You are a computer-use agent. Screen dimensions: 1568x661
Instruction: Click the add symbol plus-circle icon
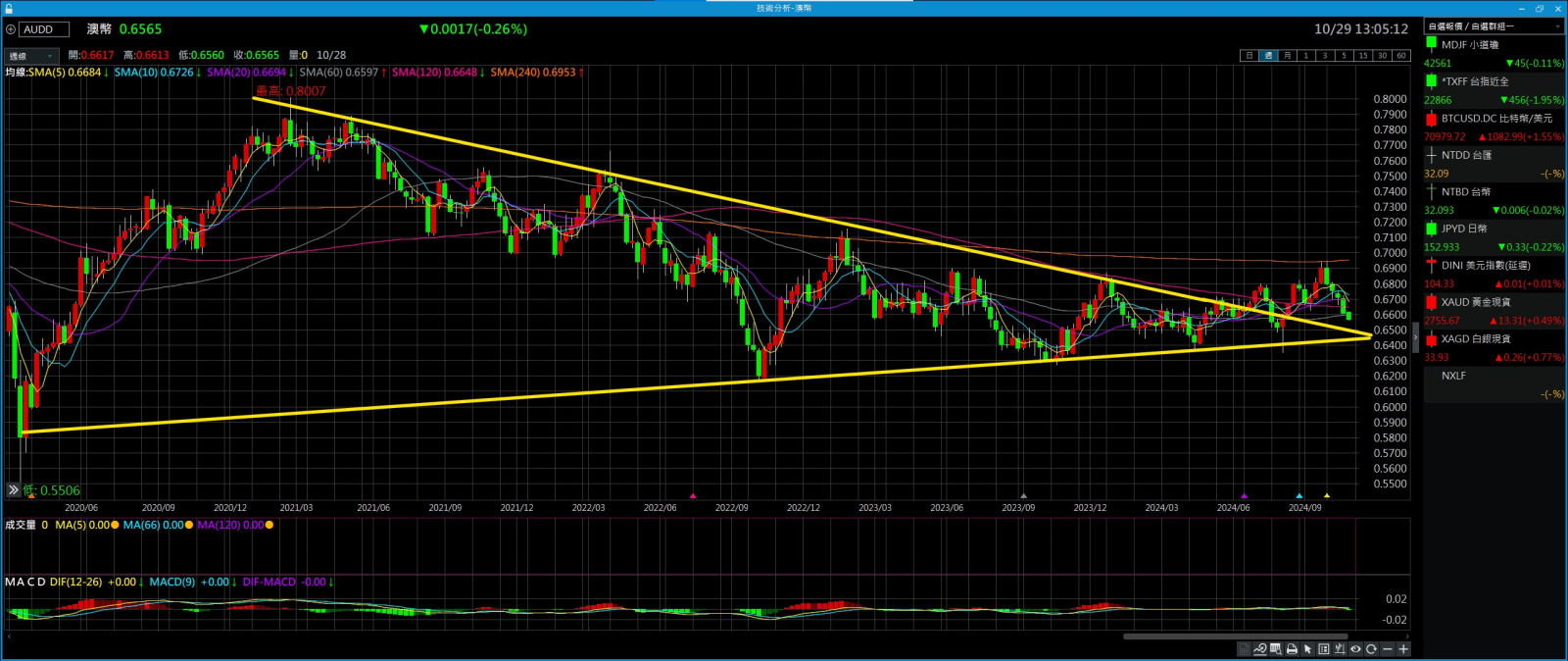click(11, 29)
